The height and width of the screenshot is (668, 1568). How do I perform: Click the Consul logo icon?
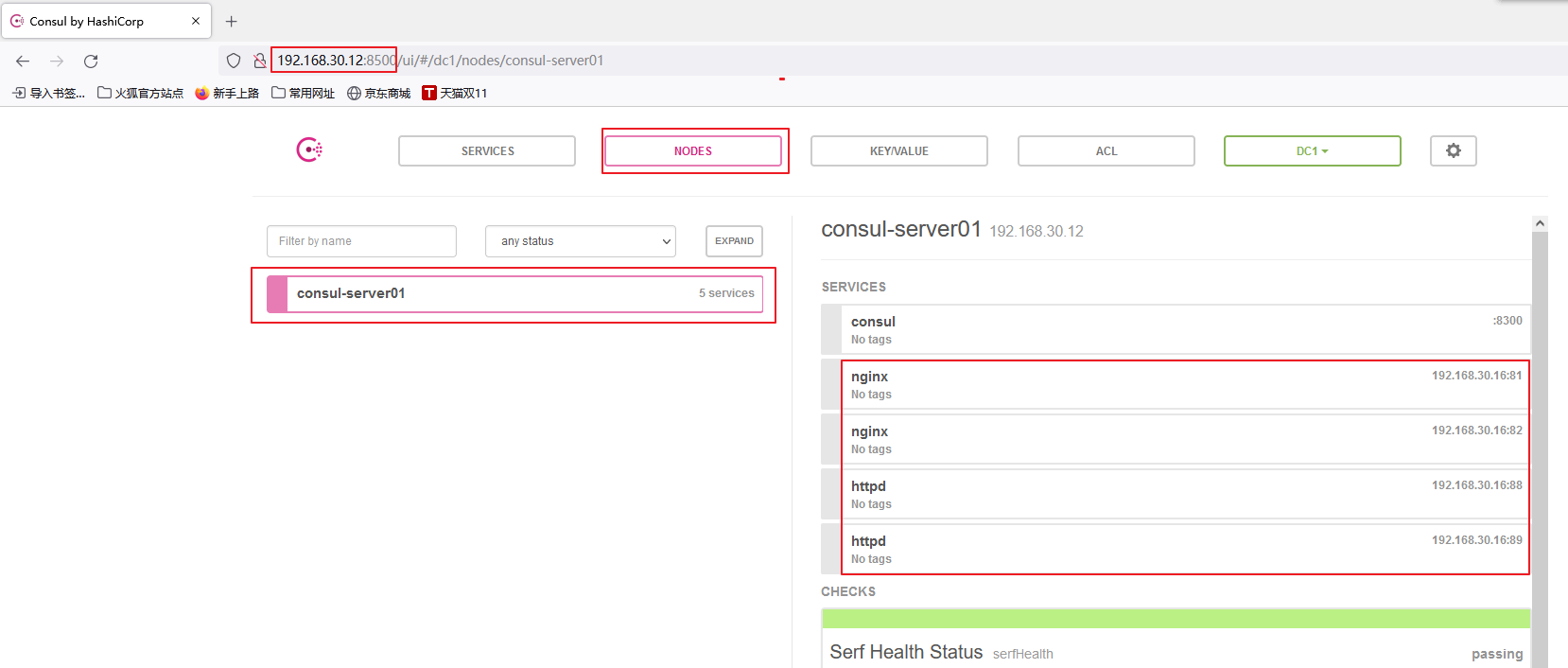coord(309,149)
